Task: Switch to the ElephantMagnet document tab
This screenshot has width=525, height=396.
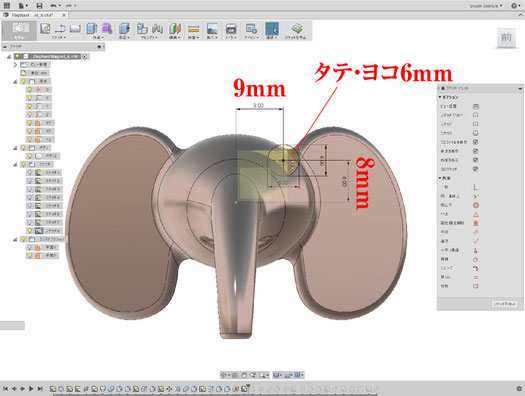Action: click(32, 15)
